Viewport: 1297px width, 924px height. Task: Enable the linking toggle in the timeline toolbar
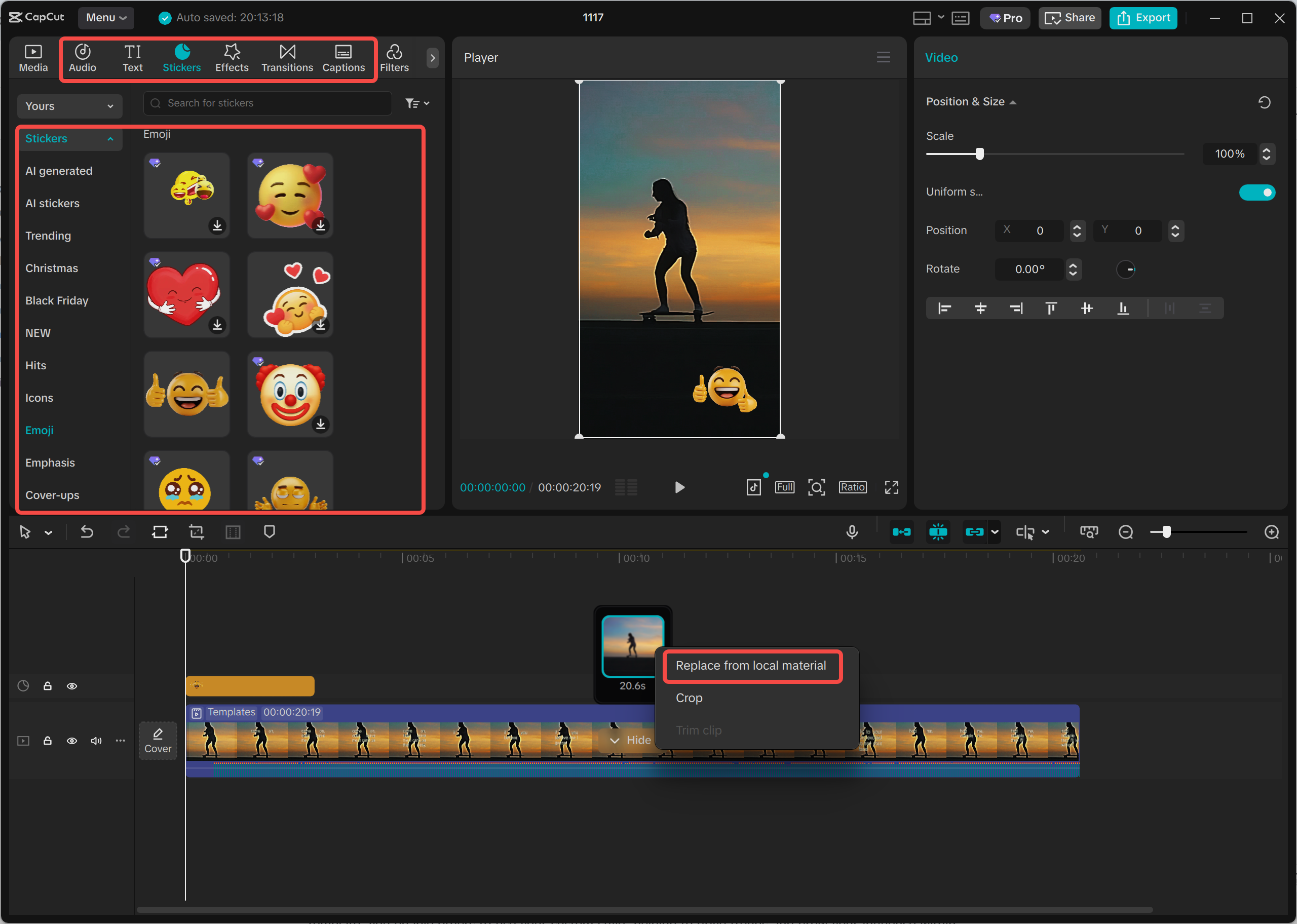pos(974,531)
